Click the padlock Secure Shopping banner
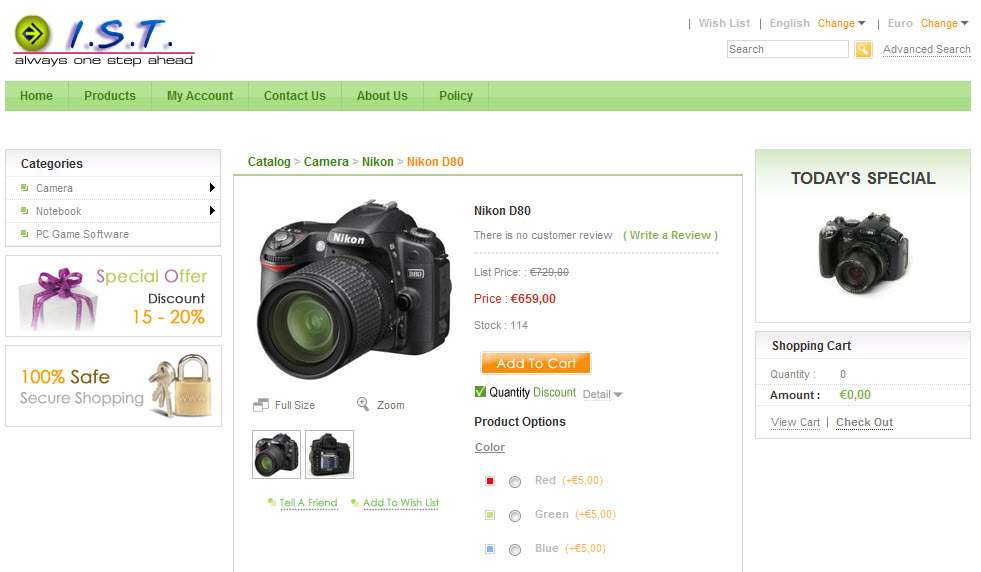This screenshot has width=981, height=572. tap(113, 386)
